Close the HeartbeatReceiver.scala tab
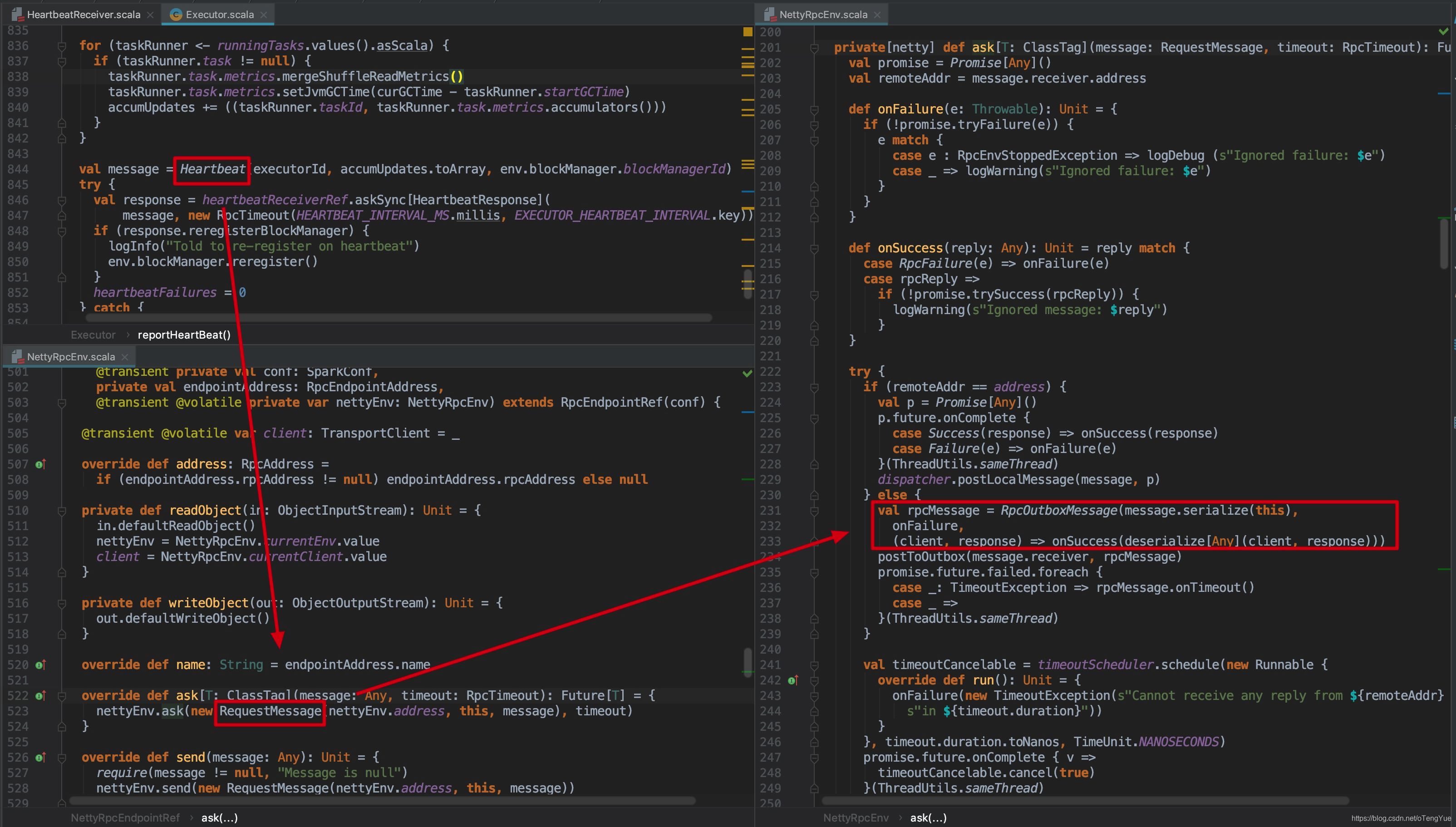 pyautogui.click(x=151, y=15)
